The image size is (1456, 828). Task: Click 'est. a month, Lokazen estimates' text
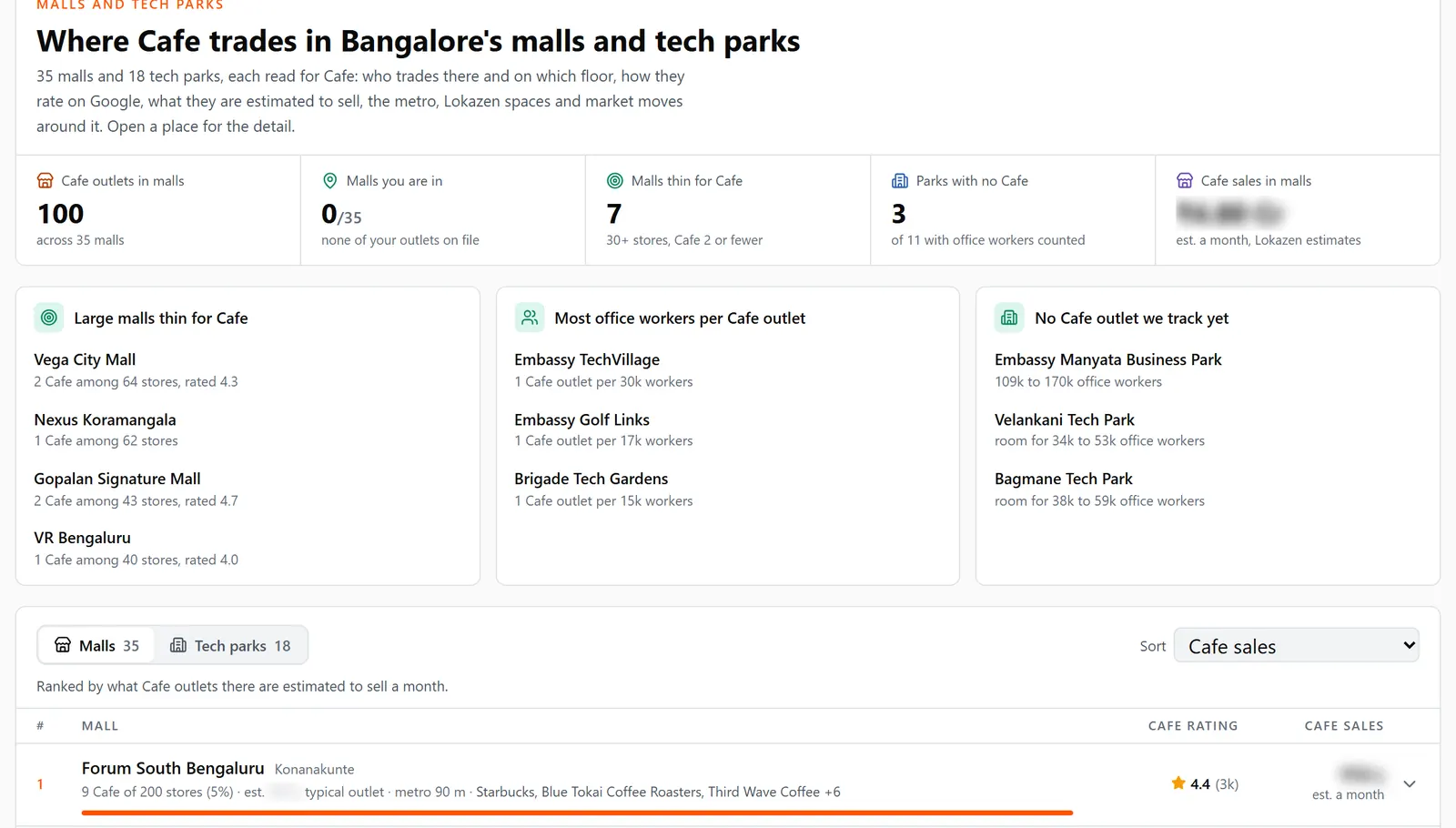(1269, 240)
